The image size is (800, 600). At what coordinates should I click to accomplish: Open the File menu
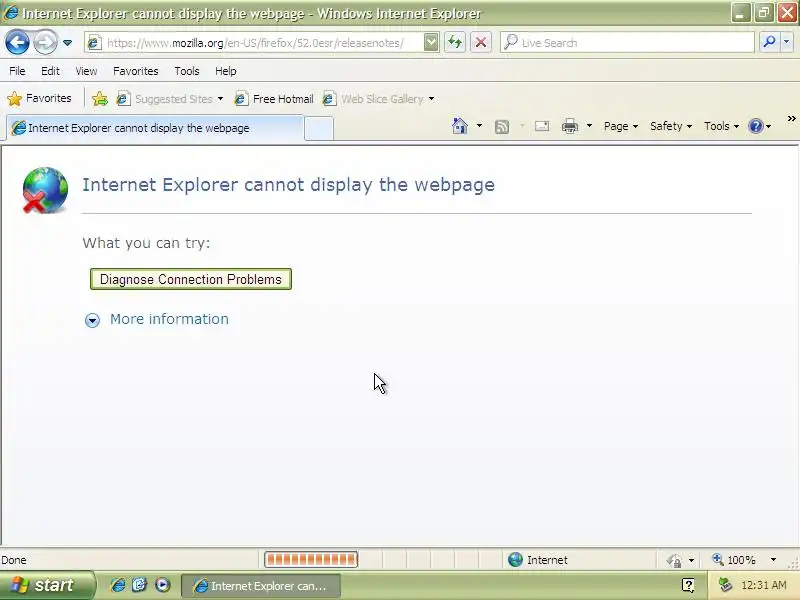pyautogui.click(x=17, y=71)
